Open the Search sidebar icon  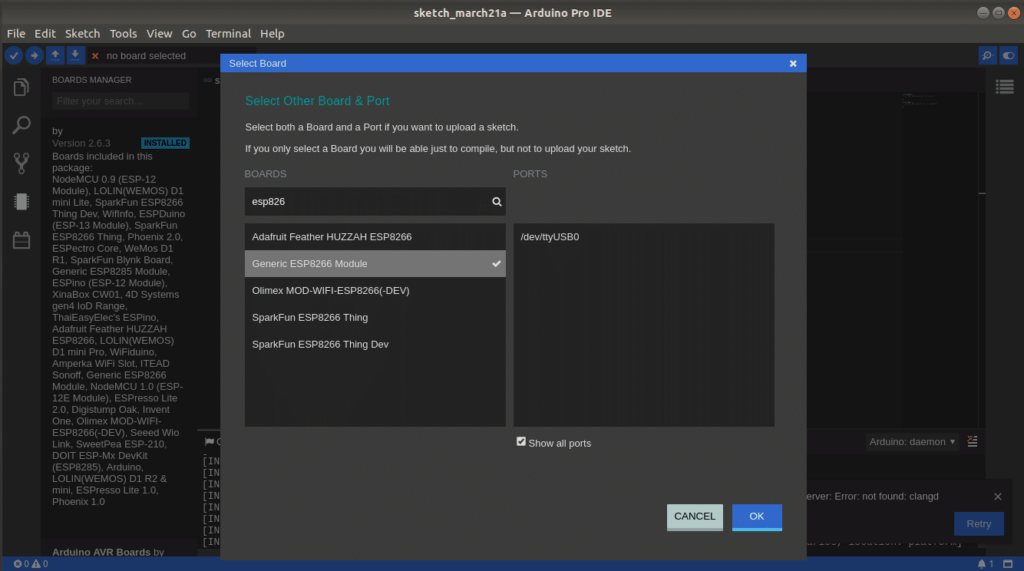tap(21, 125)
